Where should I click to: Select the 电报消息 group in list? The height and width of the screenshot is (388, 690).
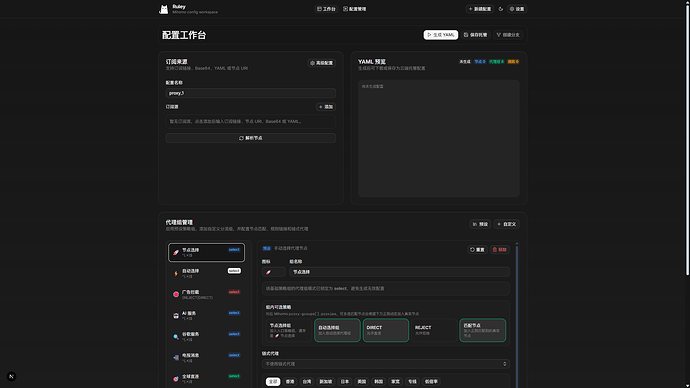click(x=206, y=358)
